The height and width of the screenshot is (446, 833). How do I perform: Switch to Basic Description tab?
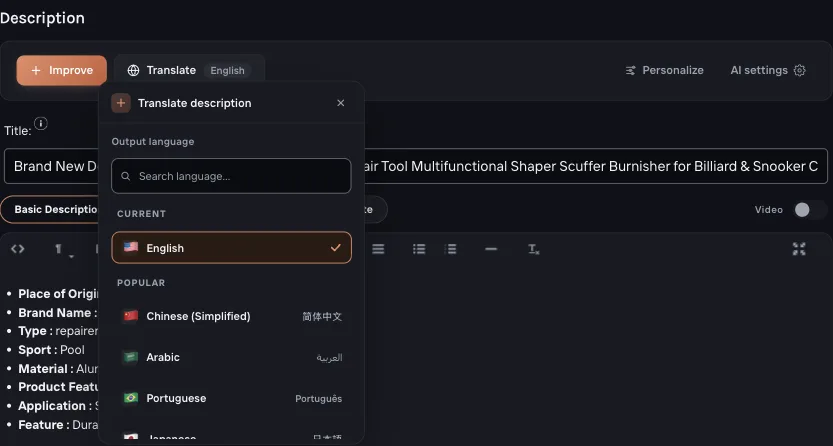click(51, 210)
